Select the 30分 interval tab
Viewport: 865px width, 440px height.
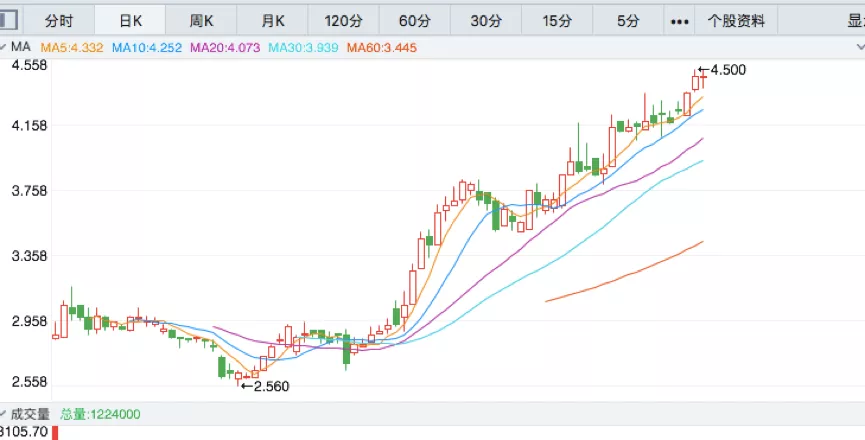click(x=486, y=22)
